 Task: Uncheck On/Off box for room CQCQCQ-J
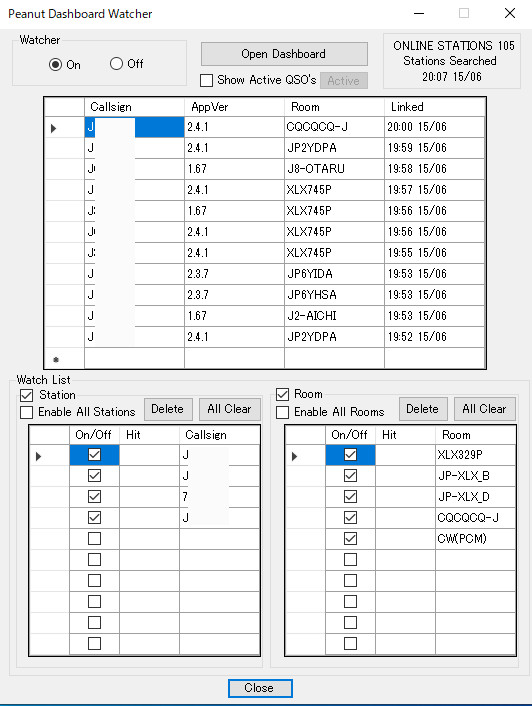[350, 517]
